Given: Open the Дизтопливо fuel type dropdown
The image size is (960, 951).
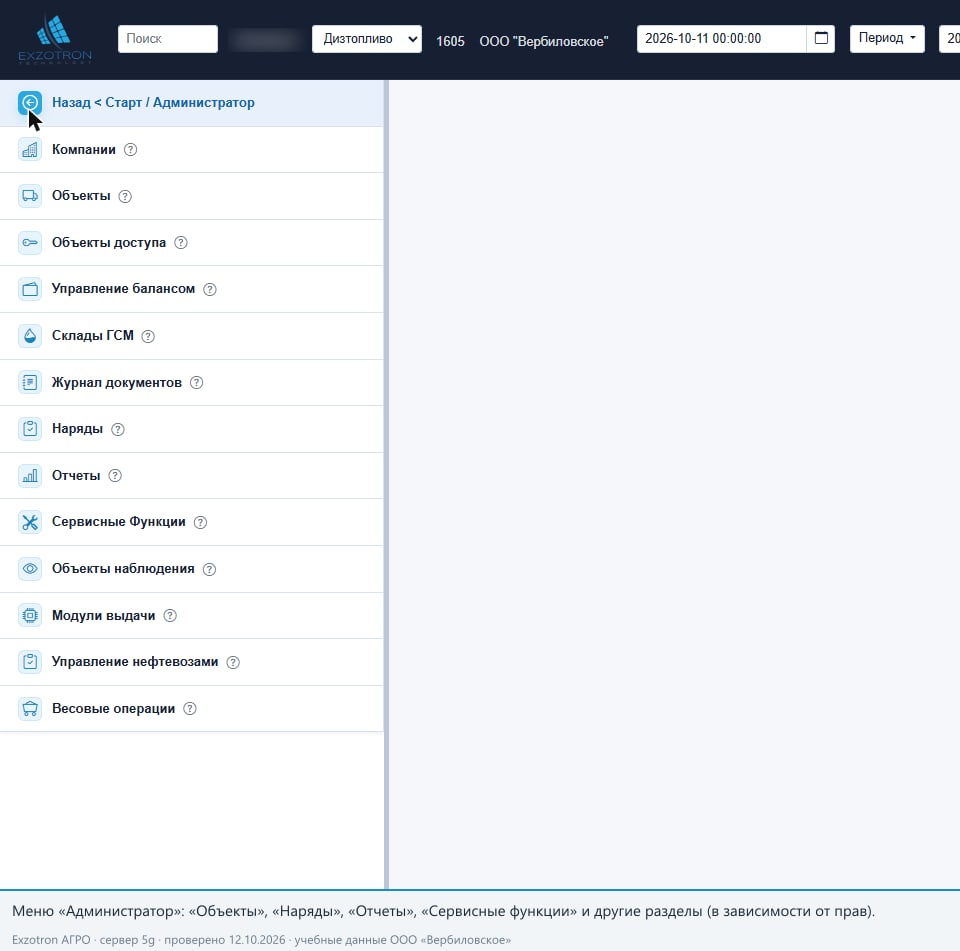Looking at the screenshot, I should coord(367,39).
